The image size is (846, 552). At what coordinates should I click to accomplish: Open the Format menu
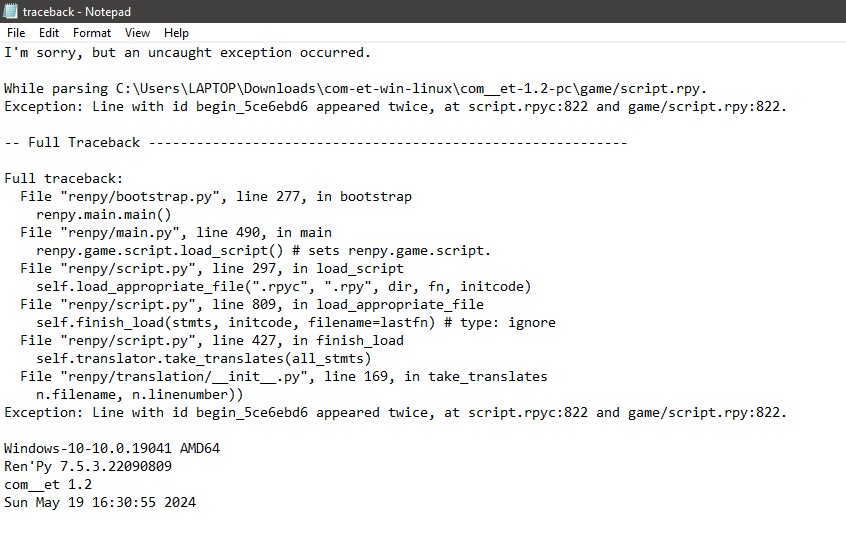[92, 33]
